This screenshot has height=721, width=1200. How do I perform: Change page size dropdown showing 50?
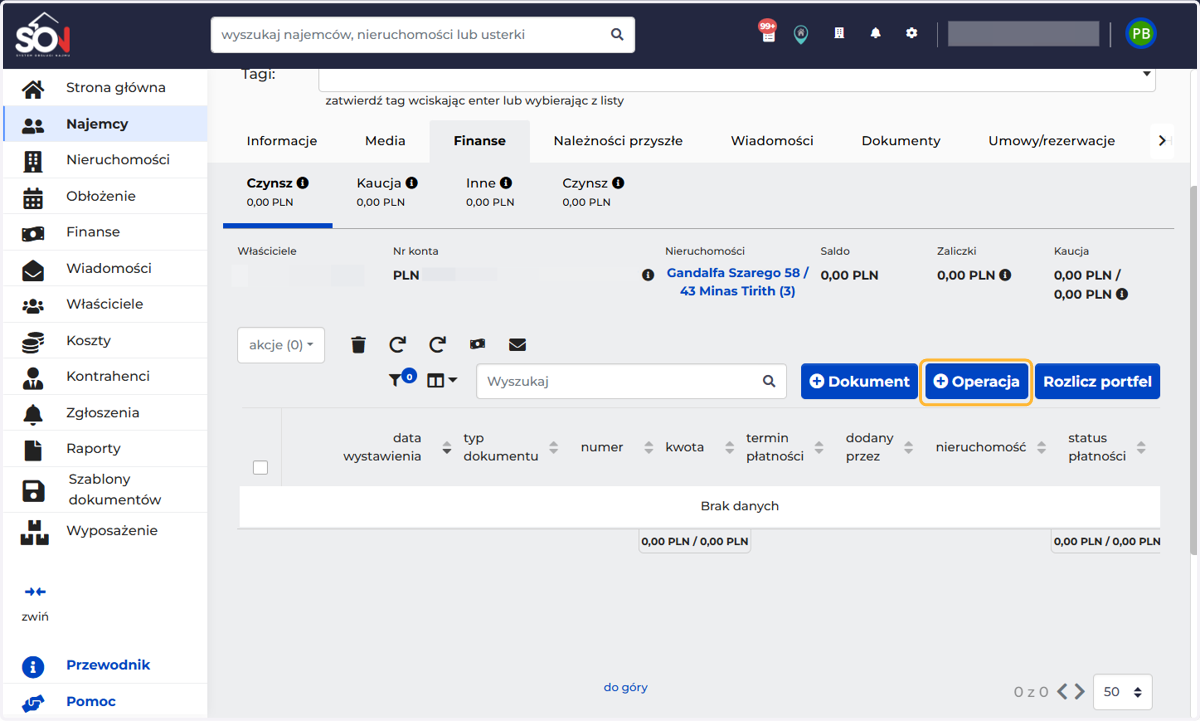[x=1123, y=692]
